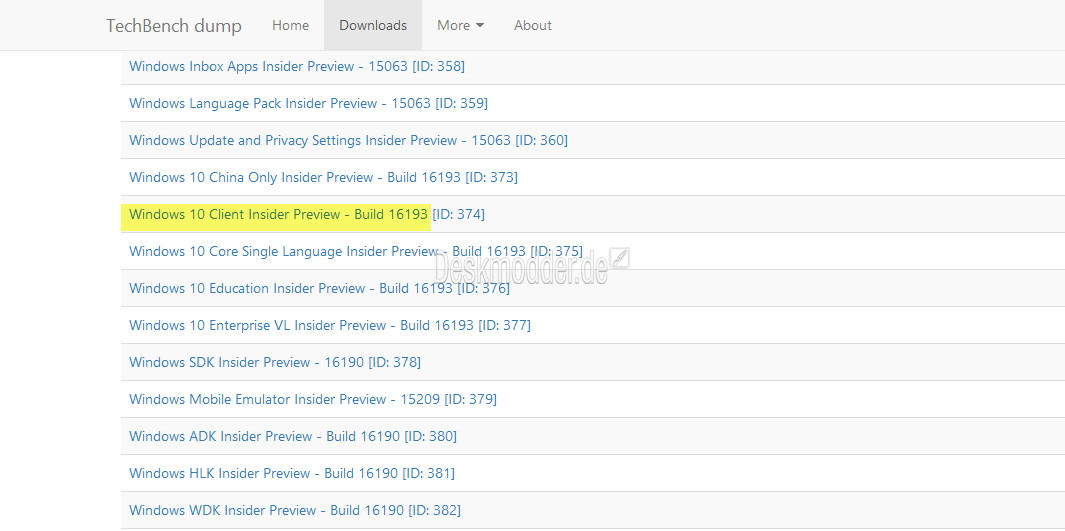Image resolution: width=1065 pixels, height=531 pixels.
Task: Open Windows 10 Core Single Language Insider Preview
Action: click(x=356, y=251)
